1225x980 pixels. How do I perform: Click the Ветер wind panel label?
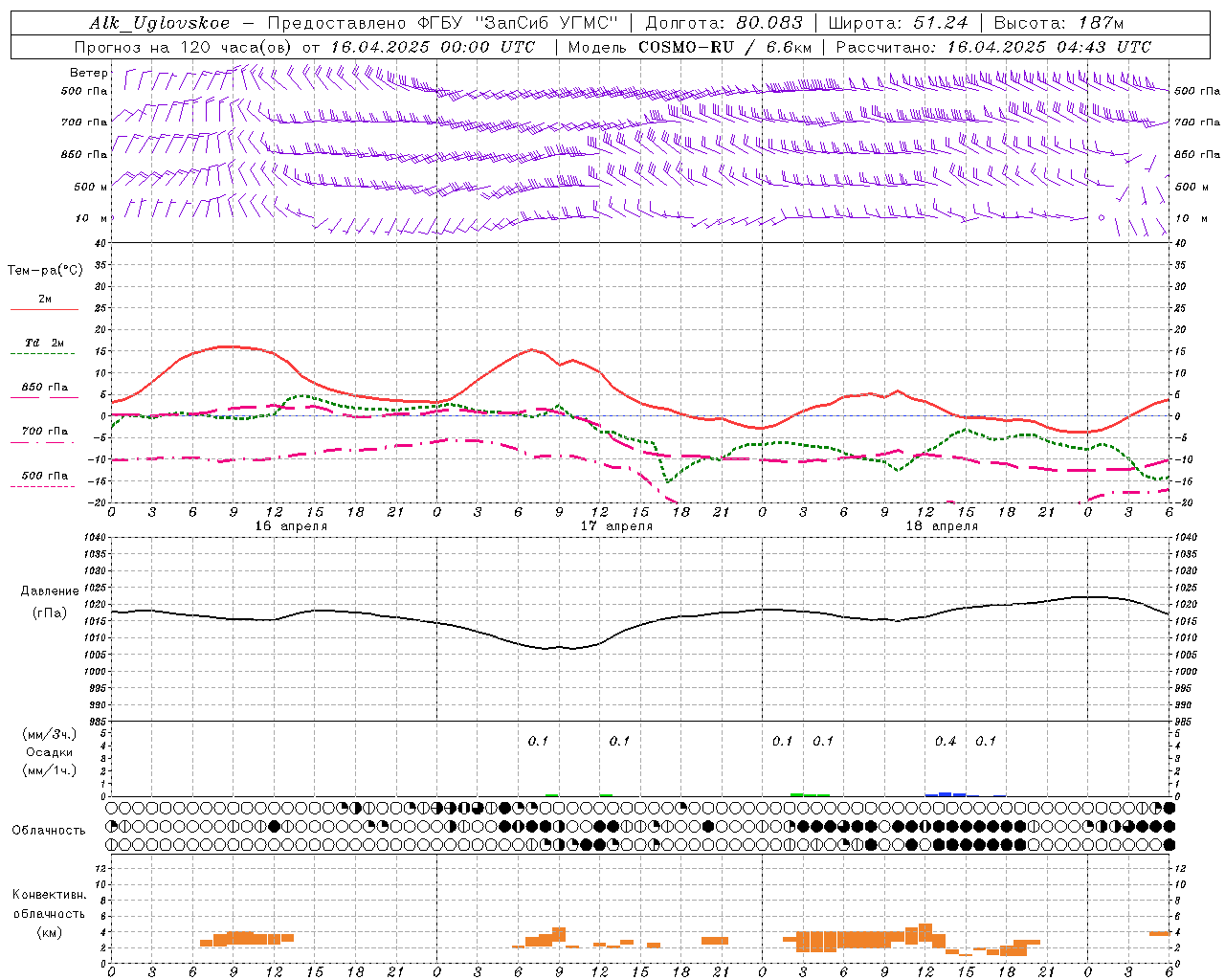point(89,73)
